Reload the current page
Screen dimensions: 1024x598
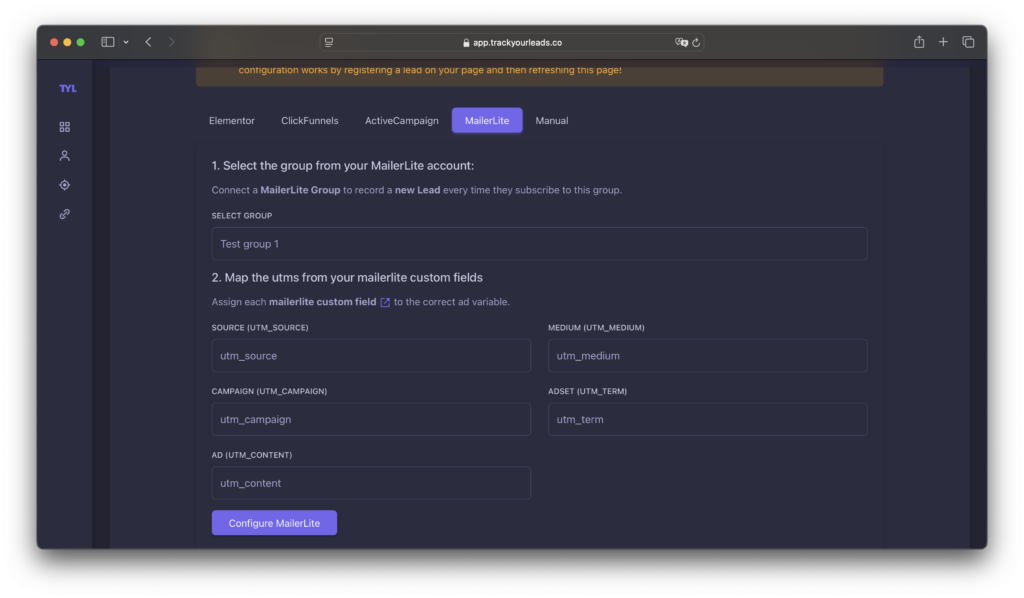coord(696,42)
